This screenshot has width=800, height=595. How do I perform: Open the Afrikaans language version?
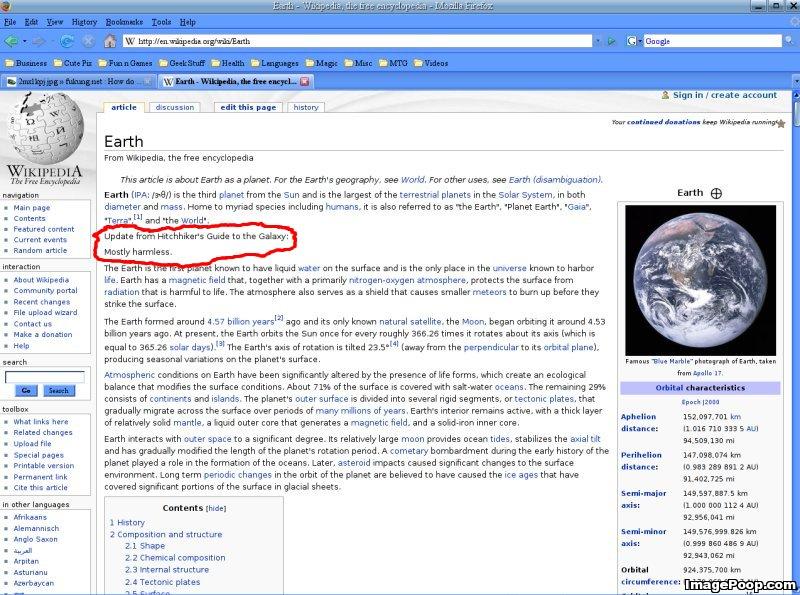30,517
